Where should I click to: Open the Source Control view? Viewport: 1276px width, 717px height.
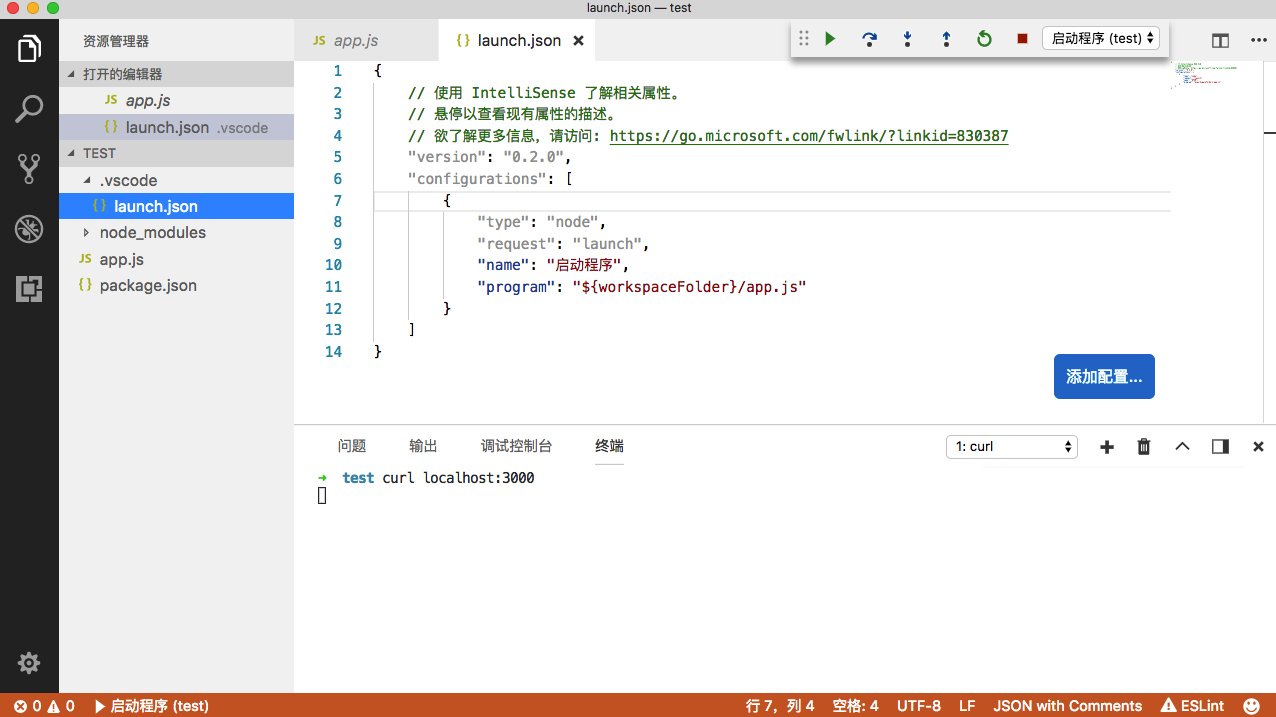click(x=29, y=169)
